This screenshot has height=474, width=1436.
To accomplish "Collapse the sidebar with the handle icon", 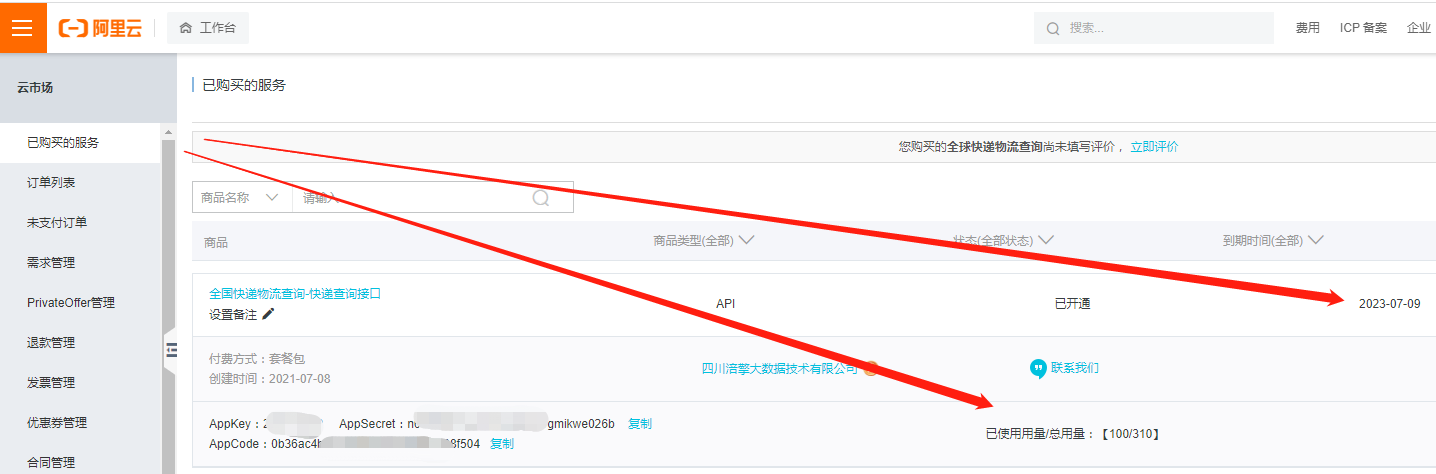I will point(170,349).
